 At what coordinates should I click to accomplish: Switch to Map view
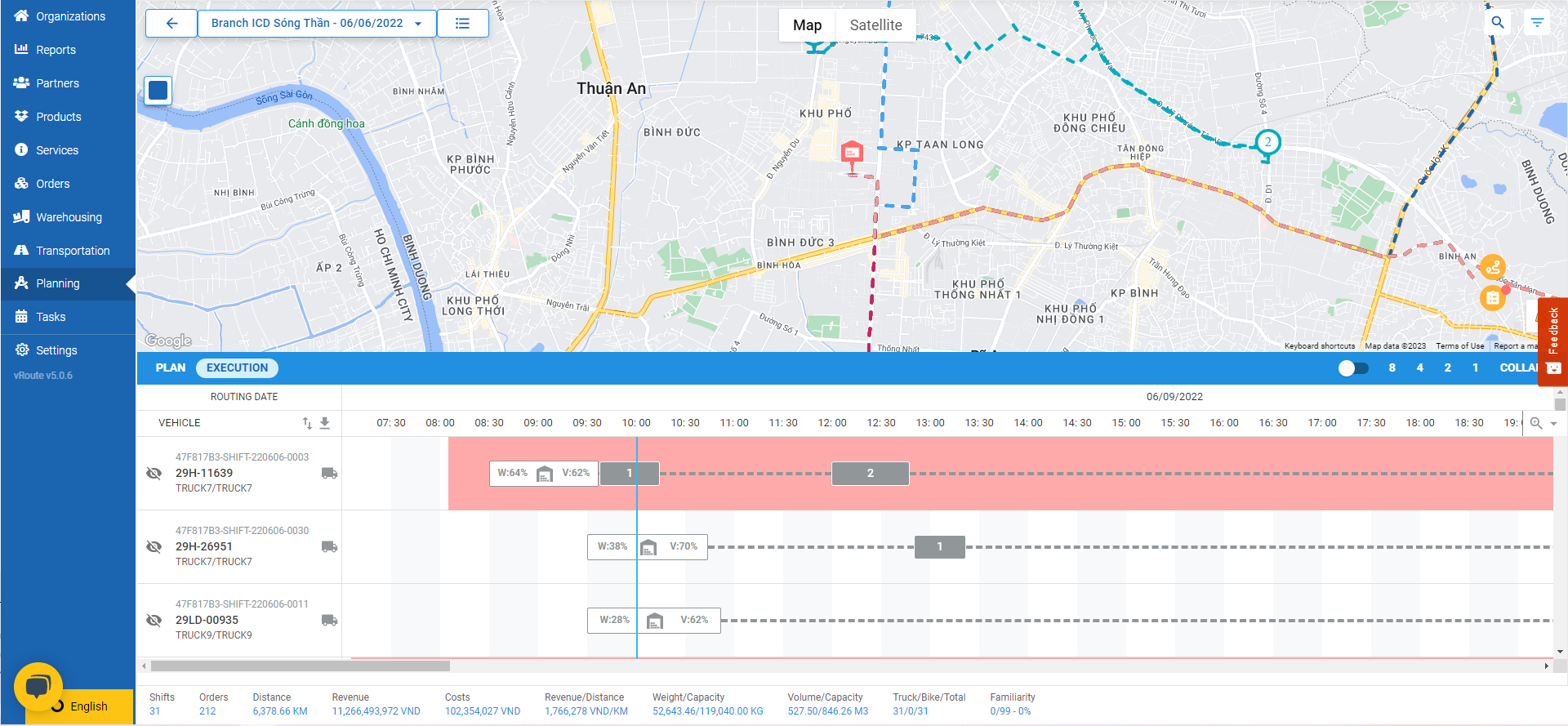[x=807, y=25]
